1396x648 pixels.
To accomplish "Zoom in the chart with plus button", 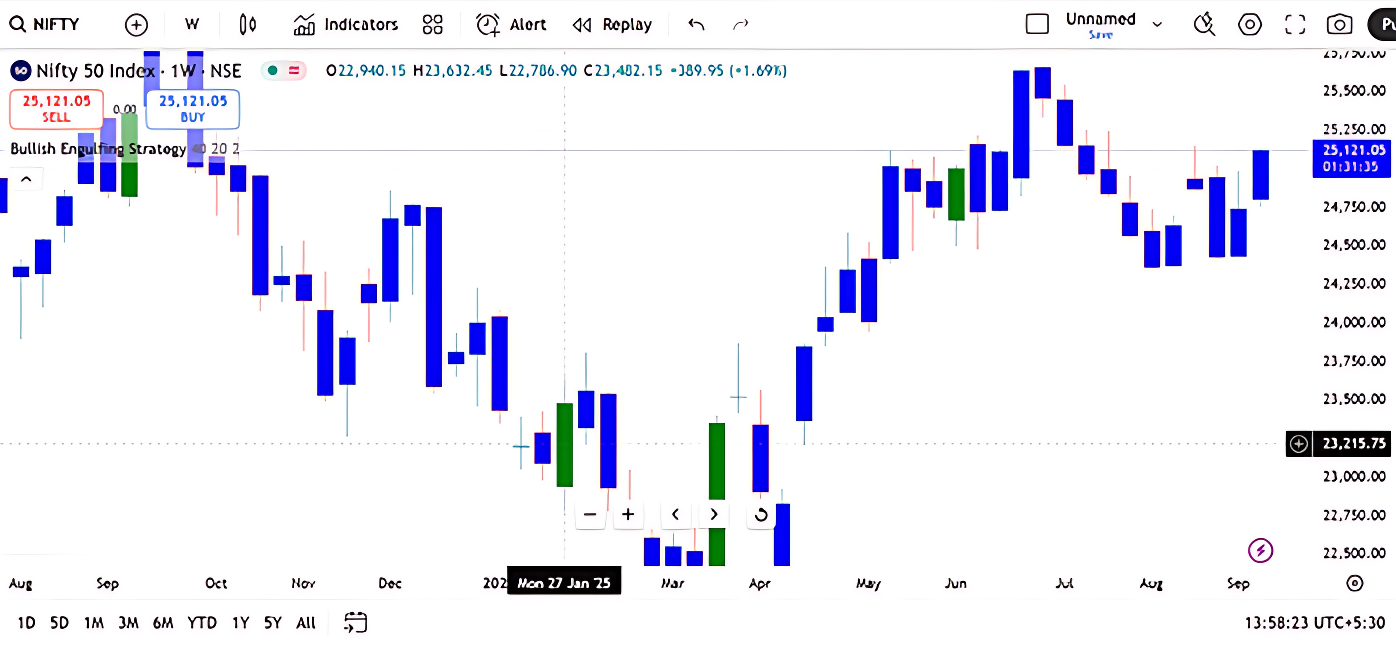I will (628, 514).
